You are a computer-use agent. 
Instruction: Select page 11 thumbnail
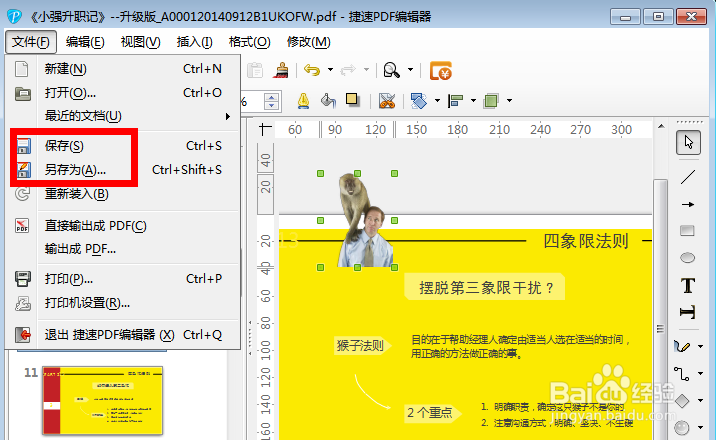102,400
